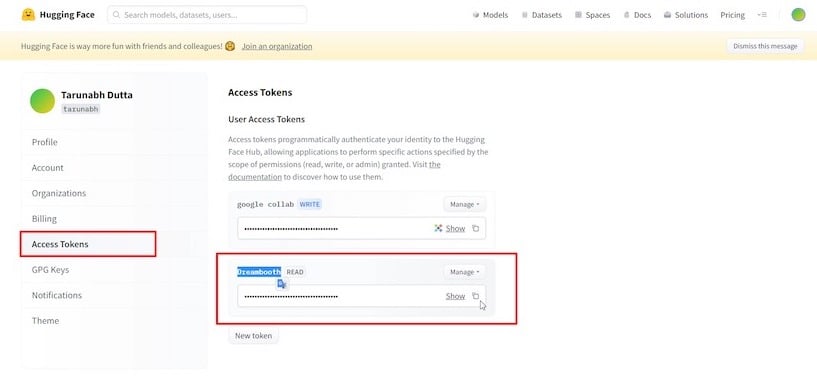The width and height of the screenshot is (817, 391).
Task: Open the more options menu icon
Action: tap(762, 15)
